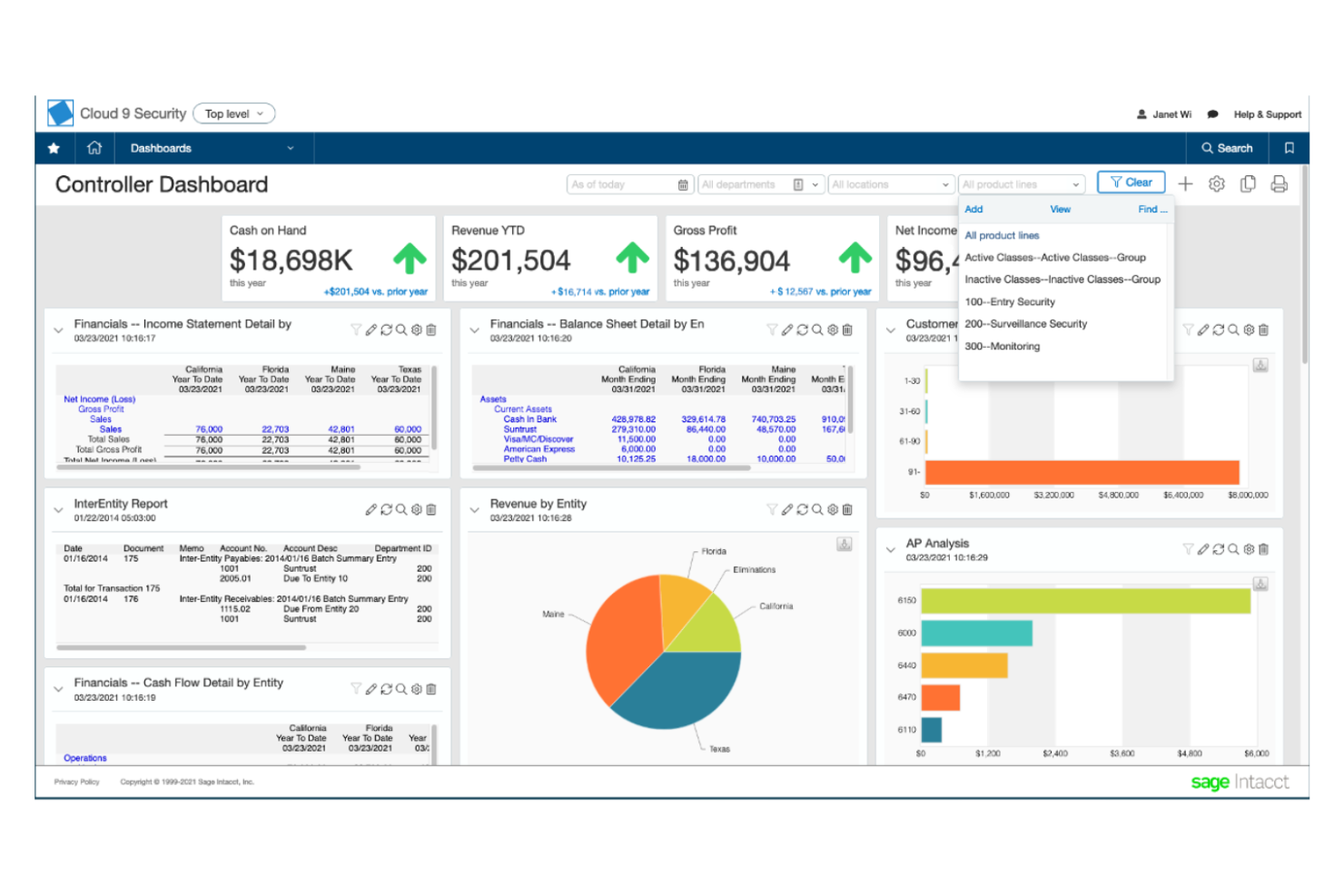Select 300--Monitoring product line

point(1003,346)
